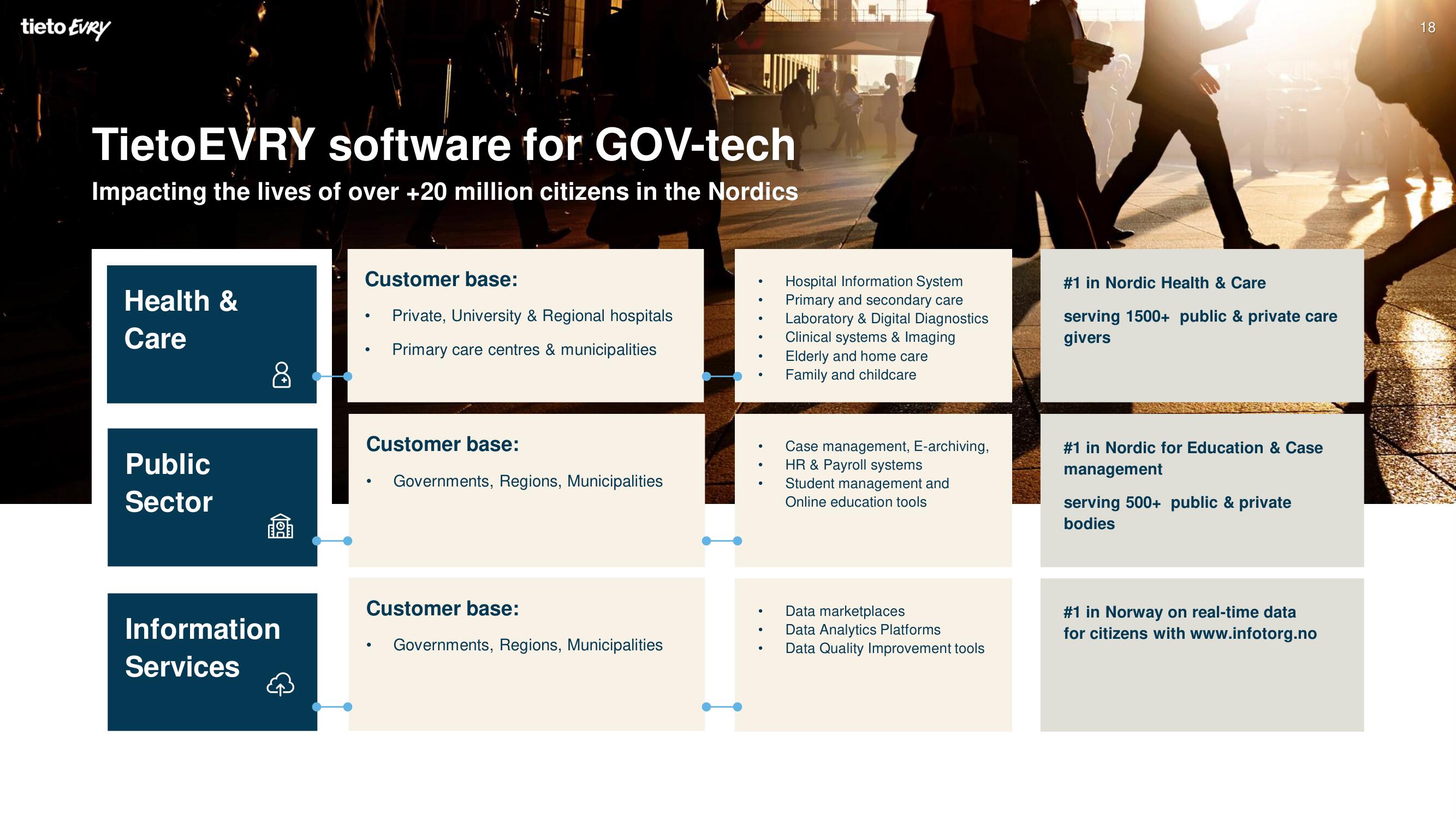
Task: Click 'Case management, E-archiving,' bullet
Action: [x=887, y=447]
